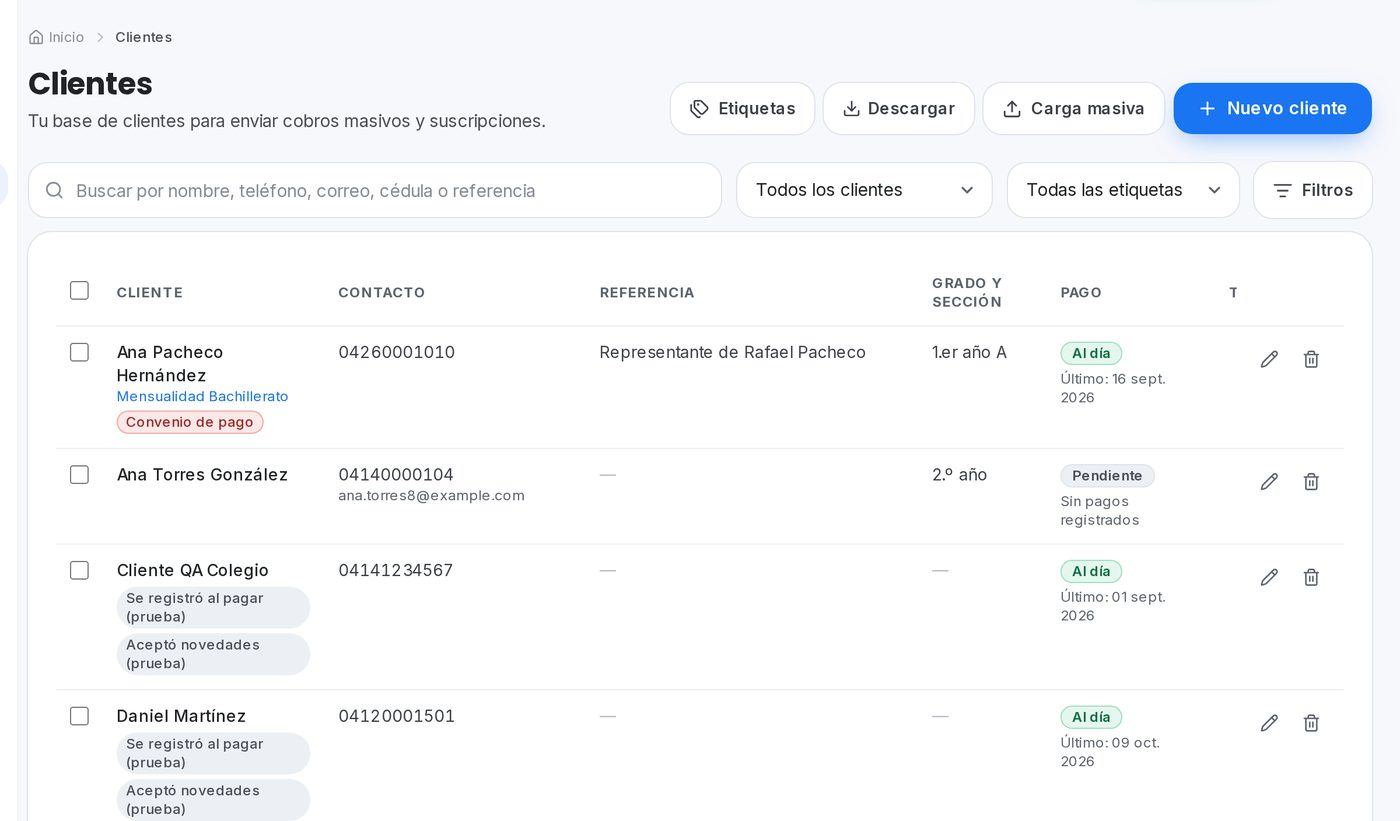Tick the Cliente QA Colegio checkbox
The width and height of the screenshot is (1400, 821).
pyautogui.click(x=79, y=570)
